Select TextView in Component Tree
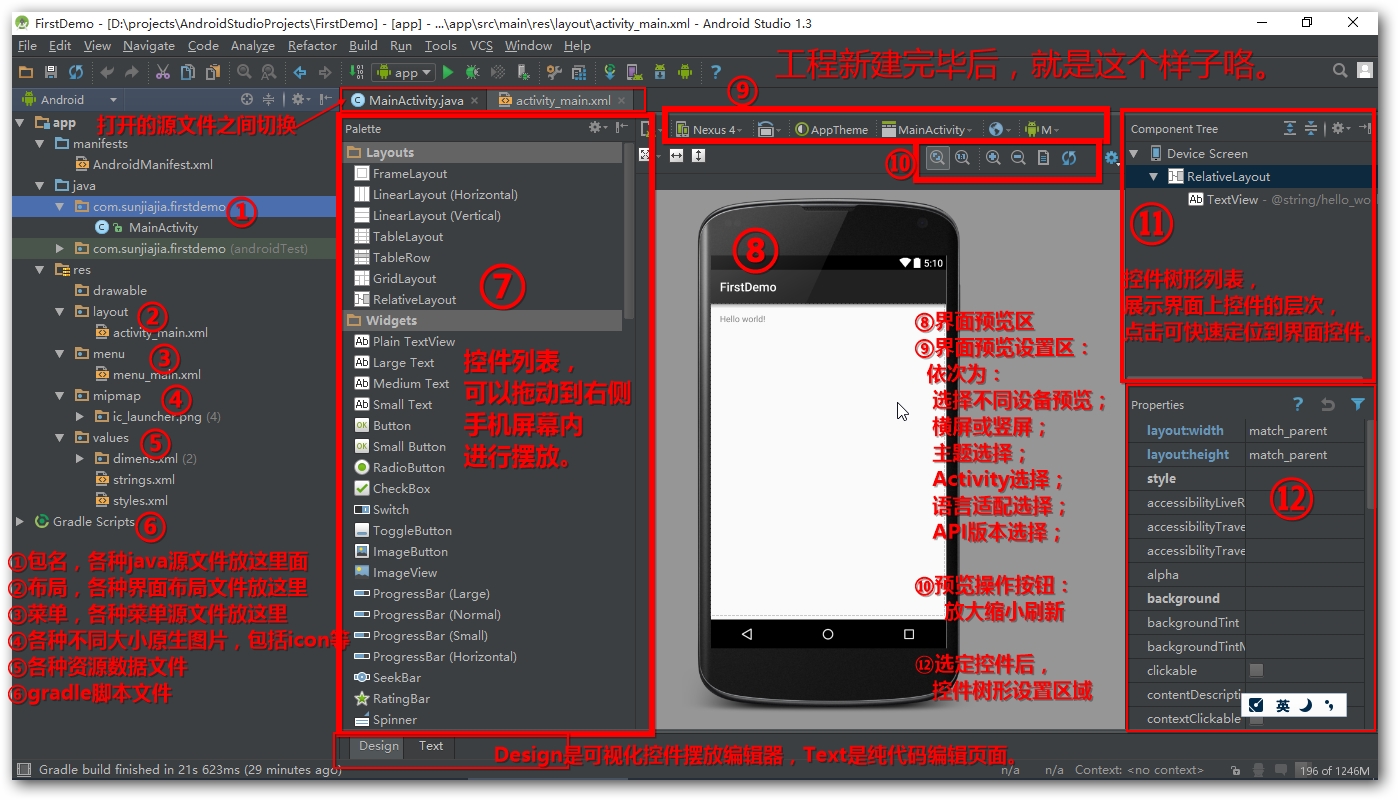This screenshot has width=1398, height=800. point(1232,199)
